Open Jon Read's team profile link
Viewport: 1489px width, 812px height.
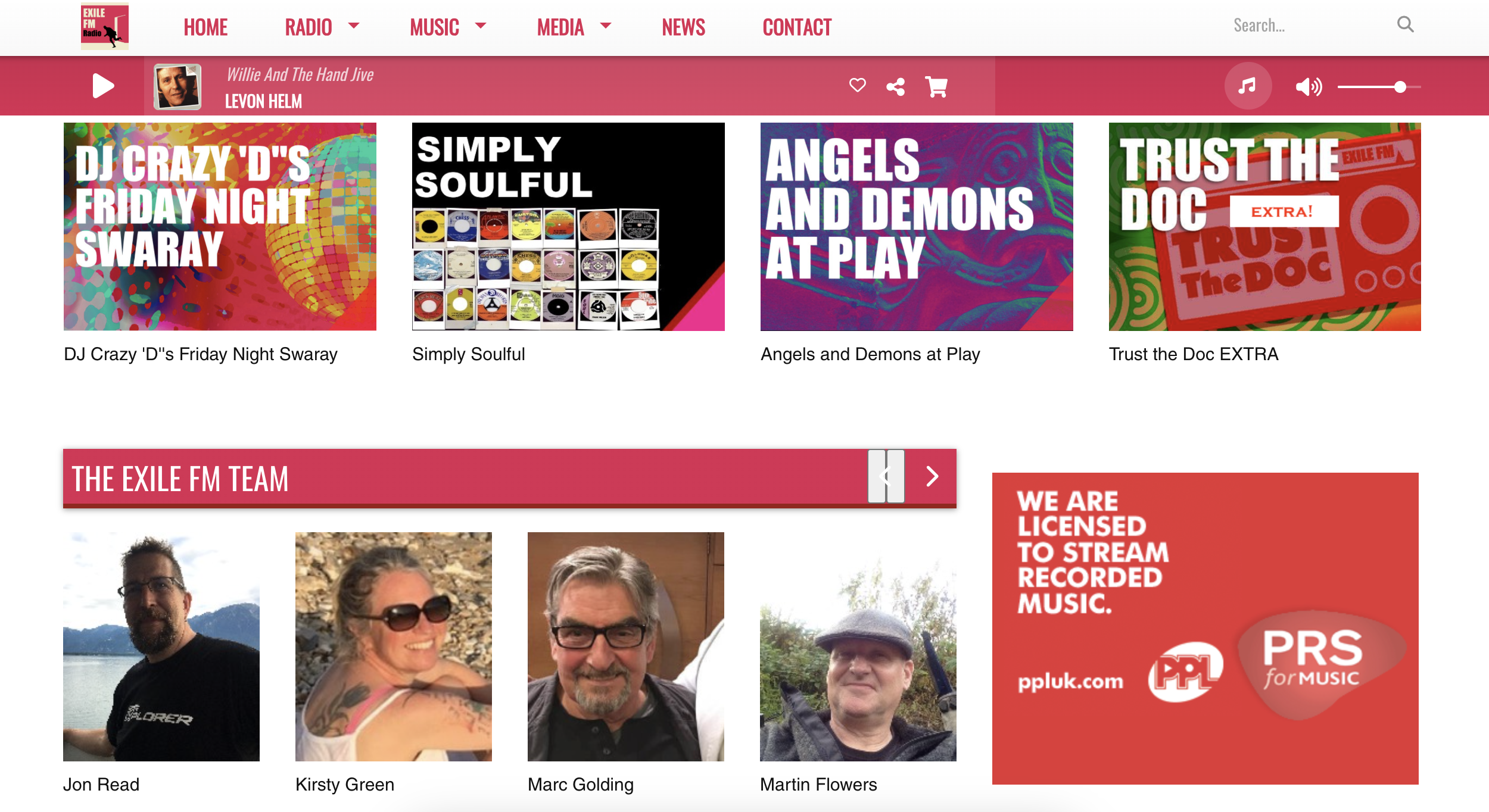tap(101, 785)
